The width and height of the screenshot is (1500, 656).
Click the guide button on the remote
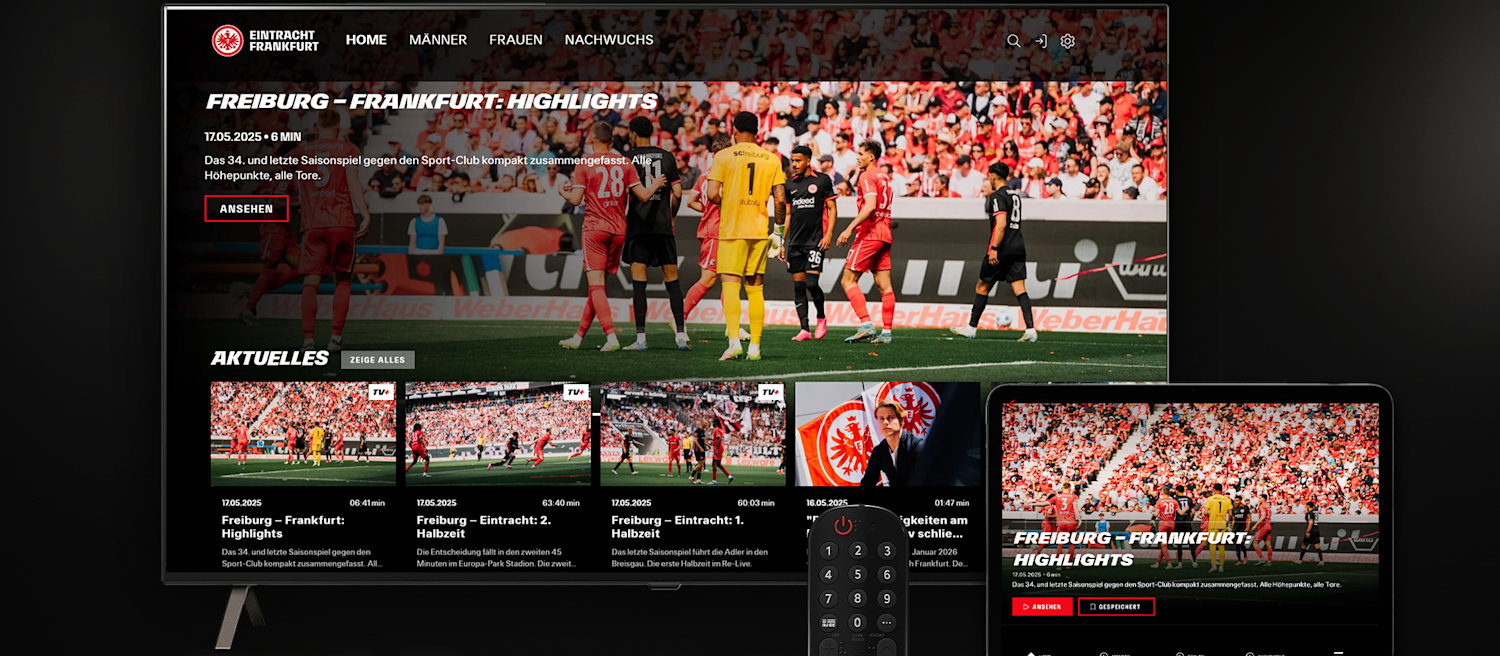pos(828,623)
